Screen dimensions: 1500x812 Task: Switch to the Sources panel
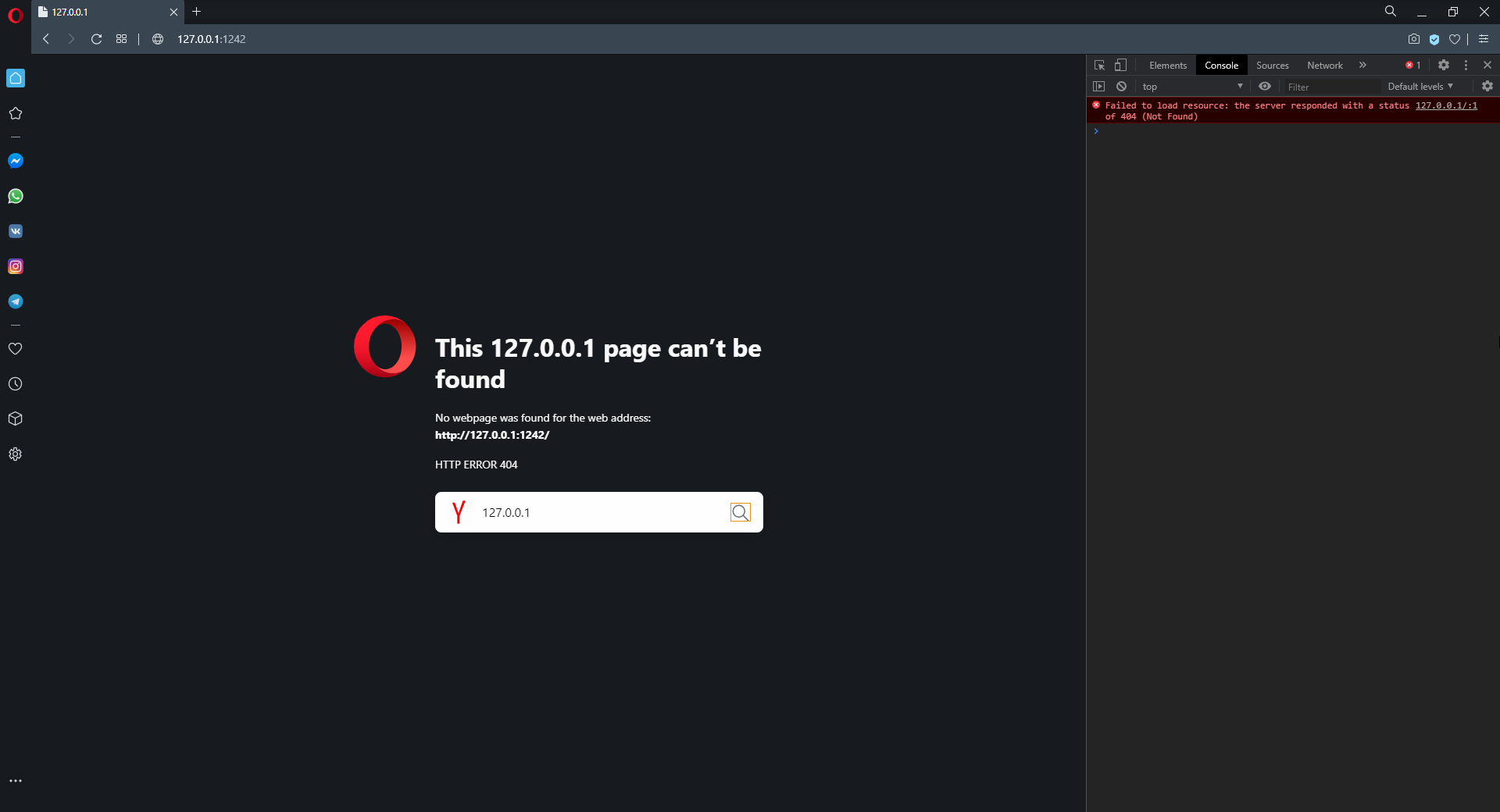coord(1272,65)
